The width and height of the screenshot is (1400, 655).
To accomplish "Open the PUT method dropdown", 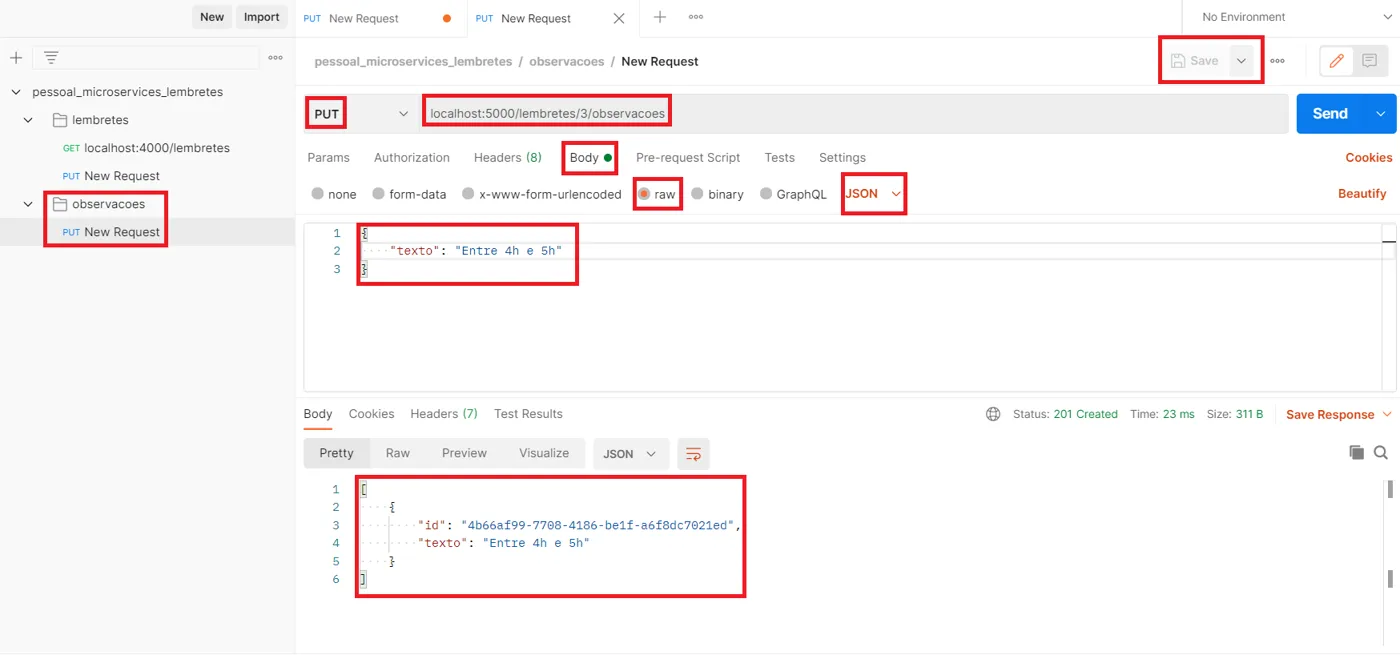I will 361,114.
